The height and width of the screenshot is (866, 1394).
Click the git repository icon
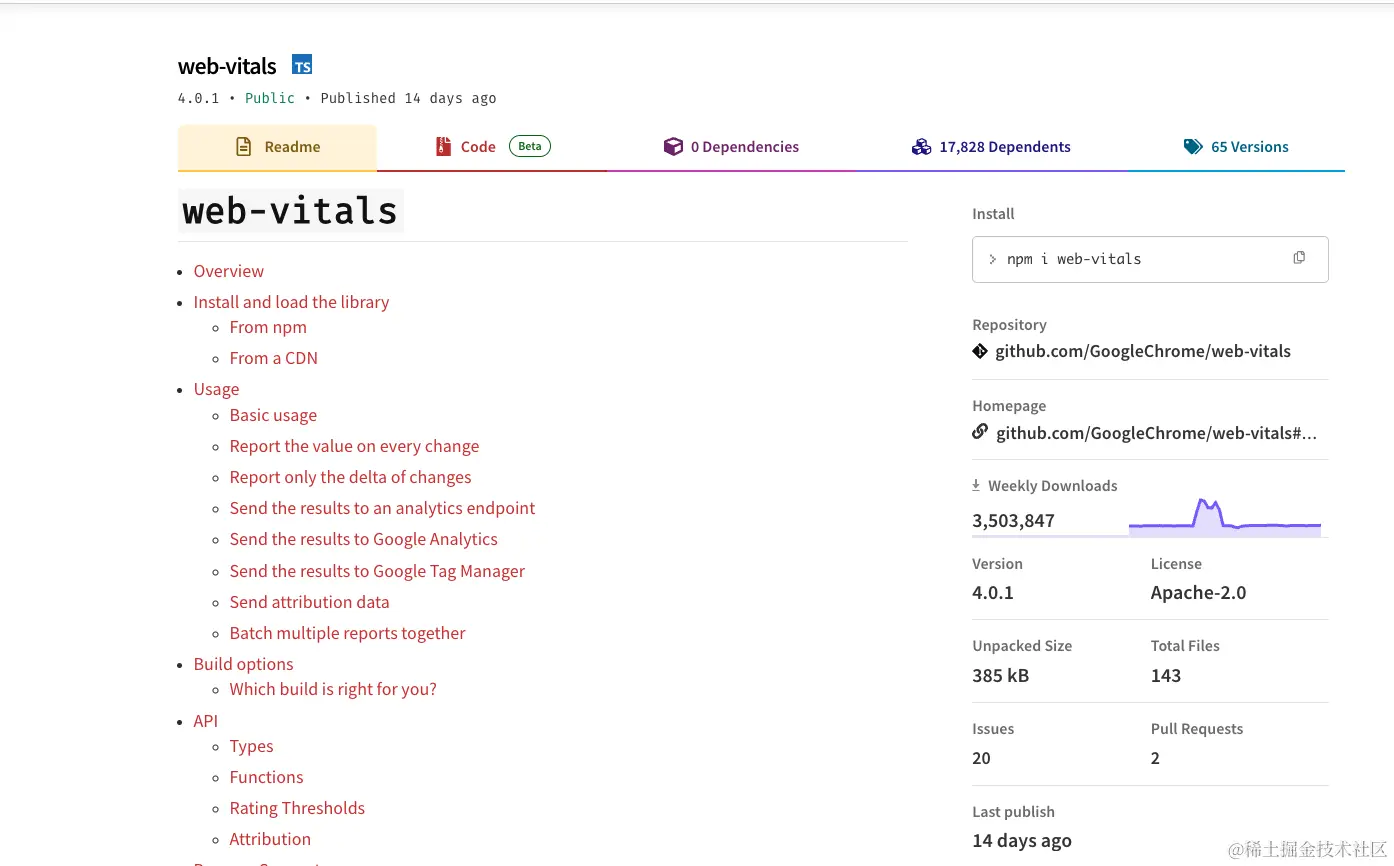tap(980, 351)
